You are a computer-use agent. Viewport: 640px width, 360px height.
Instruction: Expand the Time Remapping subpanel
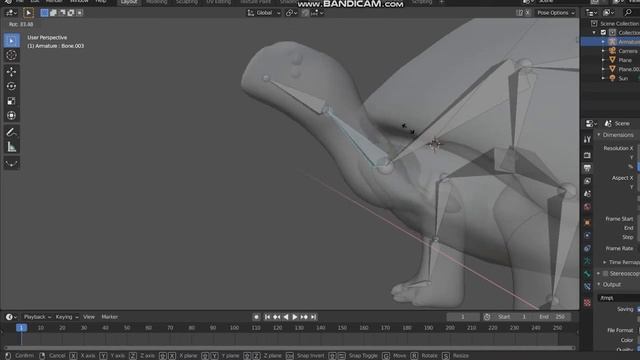(x=604, y=262)
